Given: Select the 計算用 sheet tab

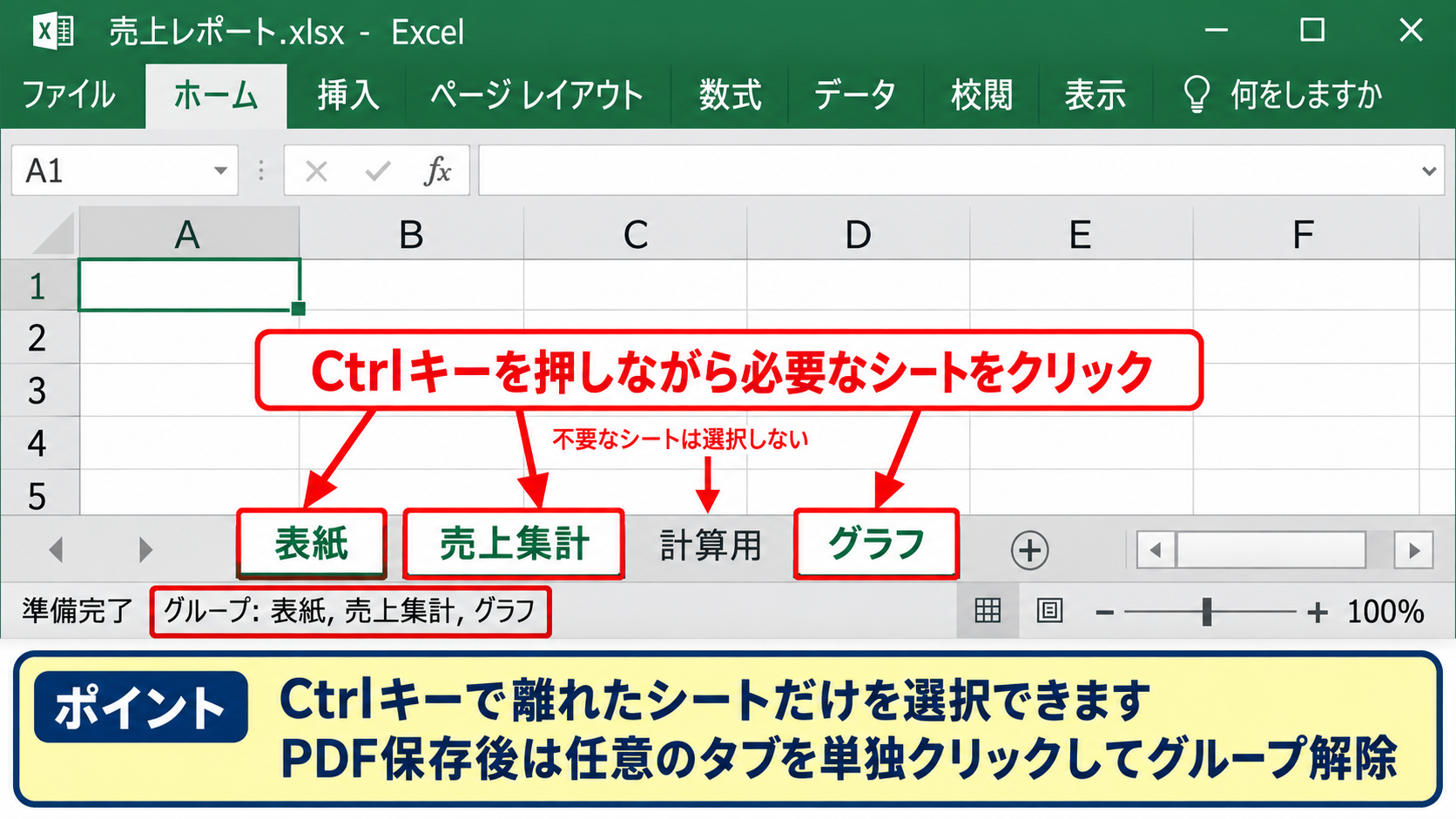Looking at the screenshot, I should (x=710, y=547).
